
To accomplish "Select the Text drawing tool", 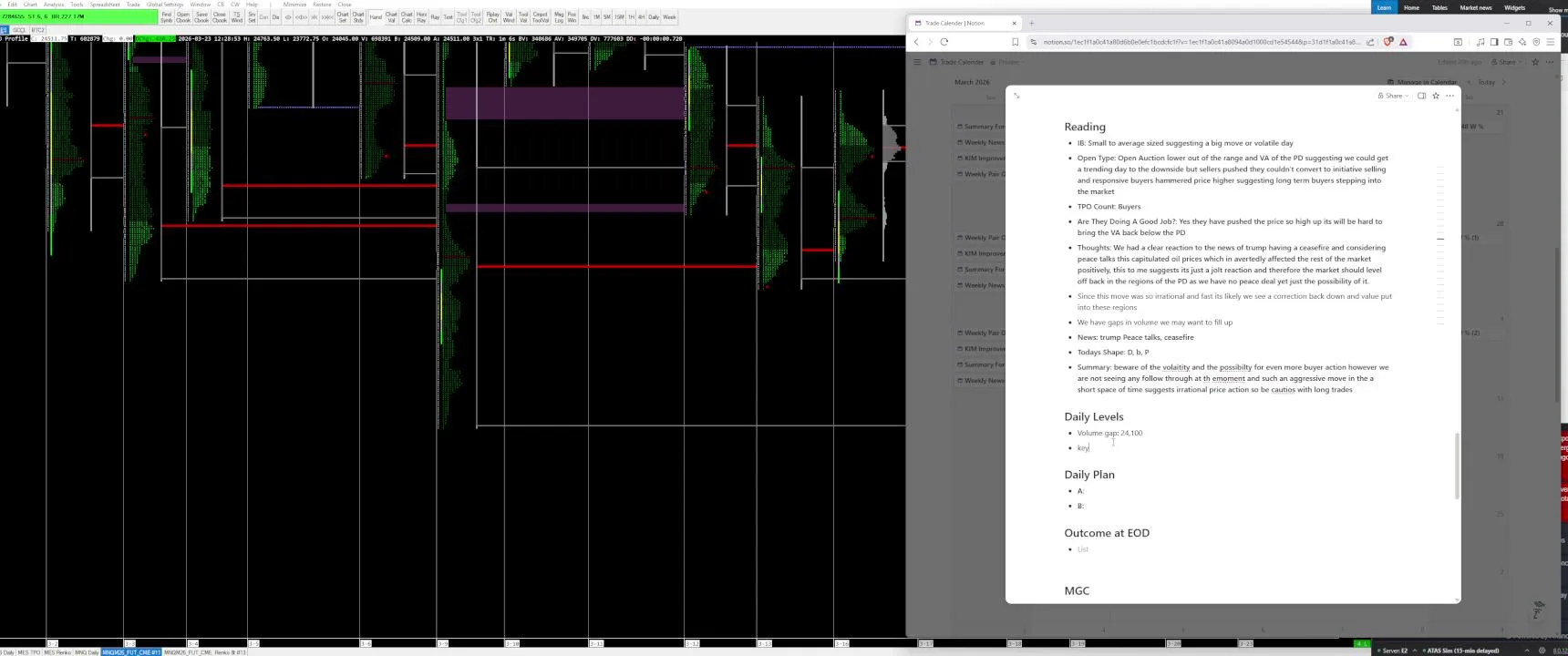I will coord(448,17).
